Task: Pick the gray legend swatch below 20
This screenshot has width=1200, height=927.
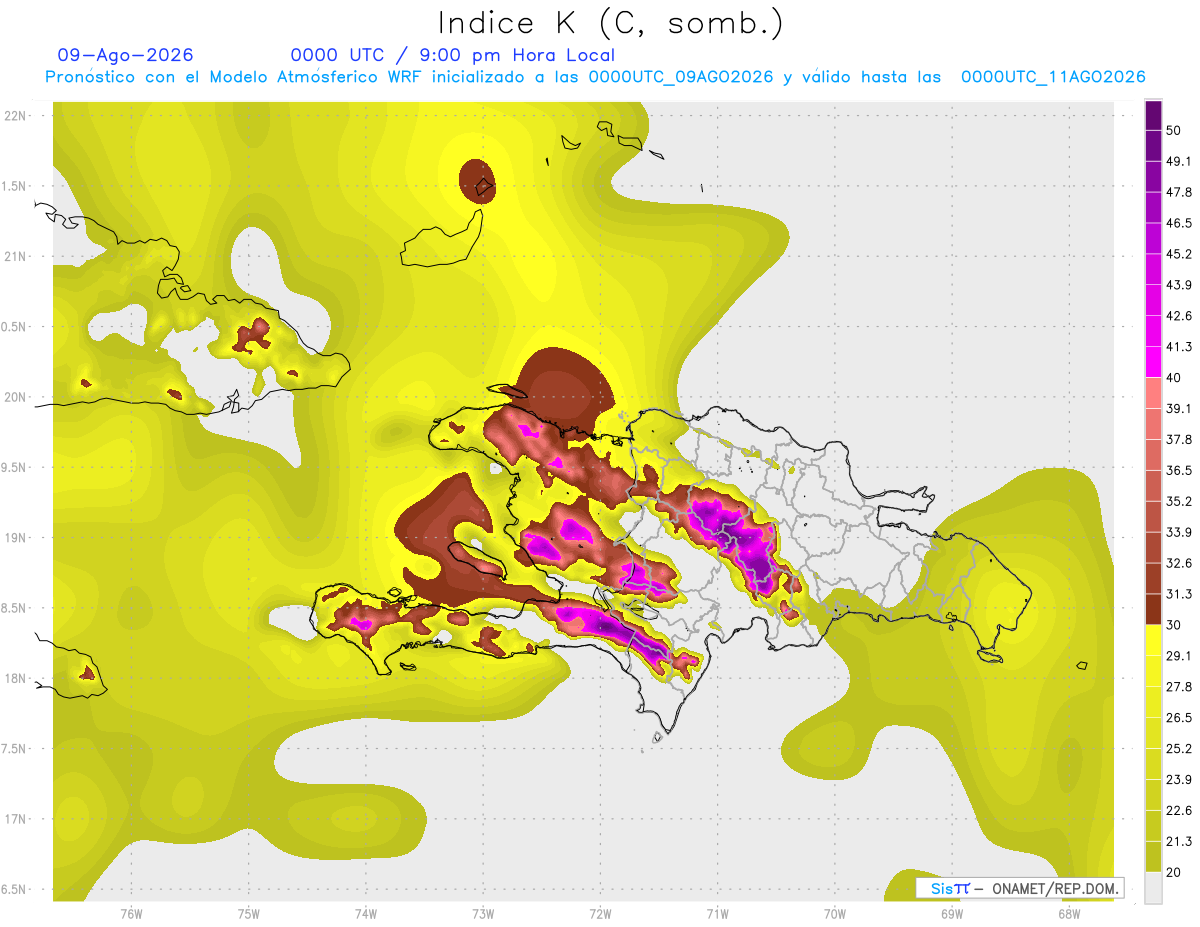Action: coord(1153,888)
